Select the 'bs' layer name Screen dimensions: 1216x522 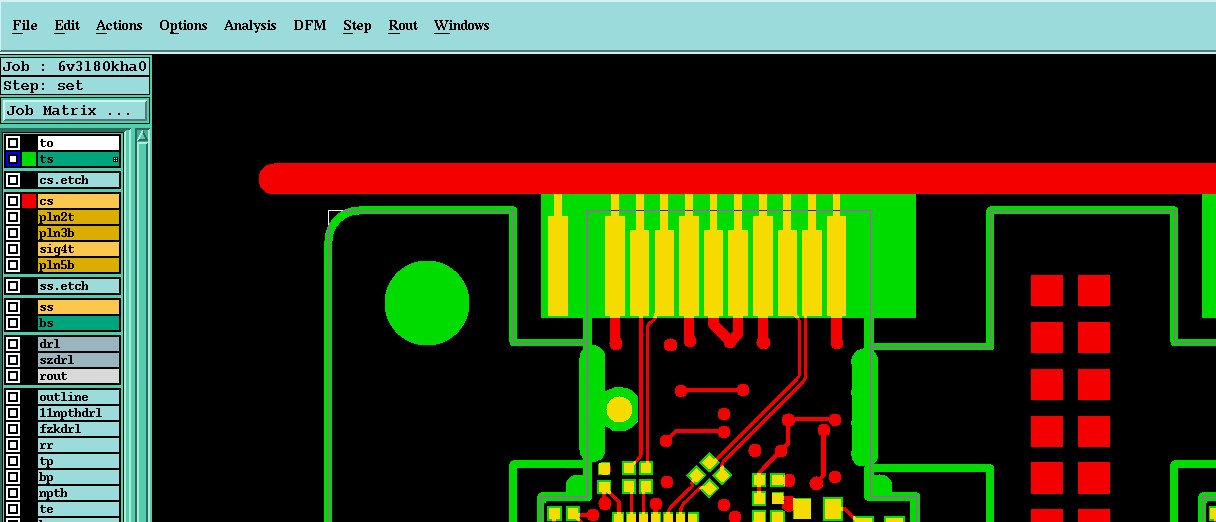(x=79, y=323)
